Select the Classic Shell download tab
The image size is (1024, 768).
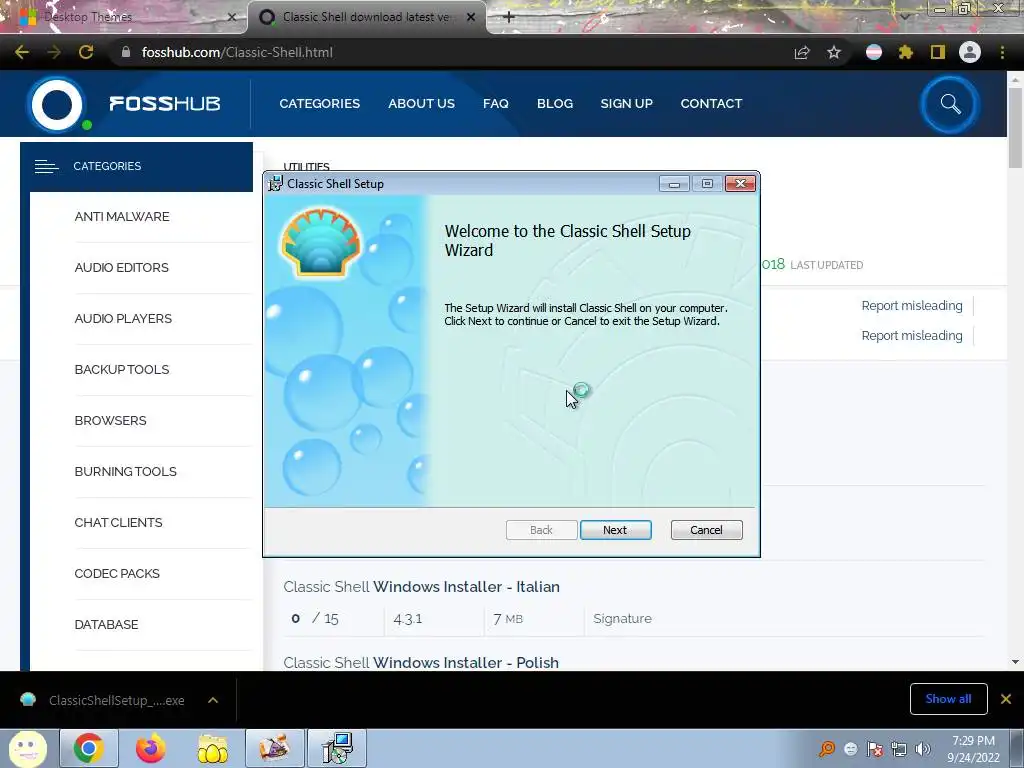[x=366, y=17]
